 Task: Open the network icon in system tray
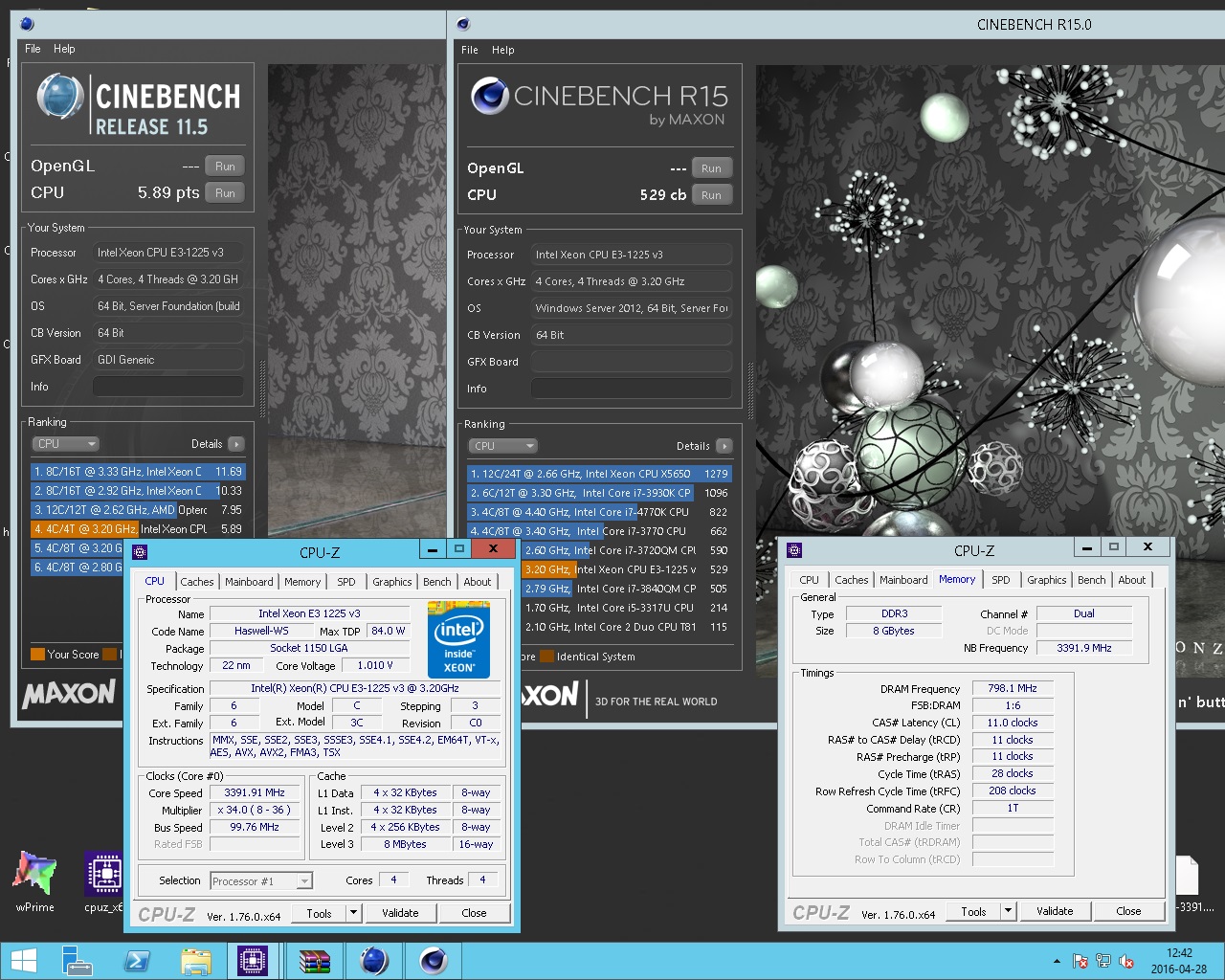tap(1102, 961)
